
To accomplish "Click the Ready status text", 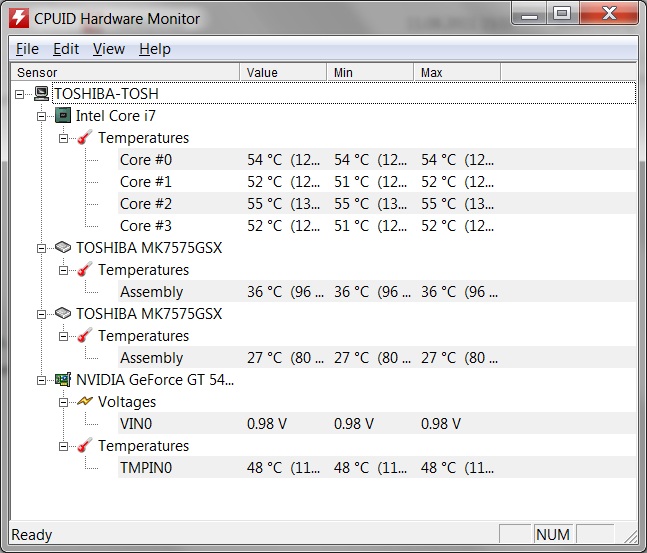I will [32, 535].
